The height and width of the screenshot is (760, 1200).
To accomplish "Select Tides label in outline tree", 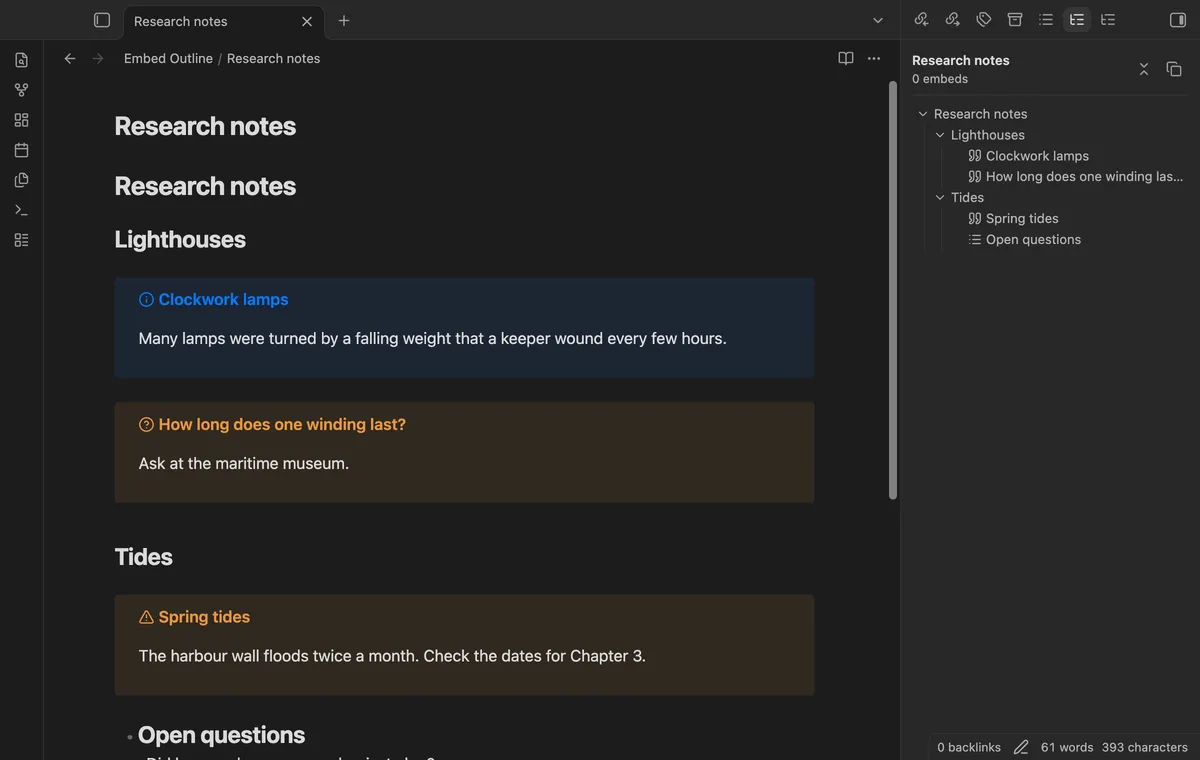I will [x=967, y=198].
